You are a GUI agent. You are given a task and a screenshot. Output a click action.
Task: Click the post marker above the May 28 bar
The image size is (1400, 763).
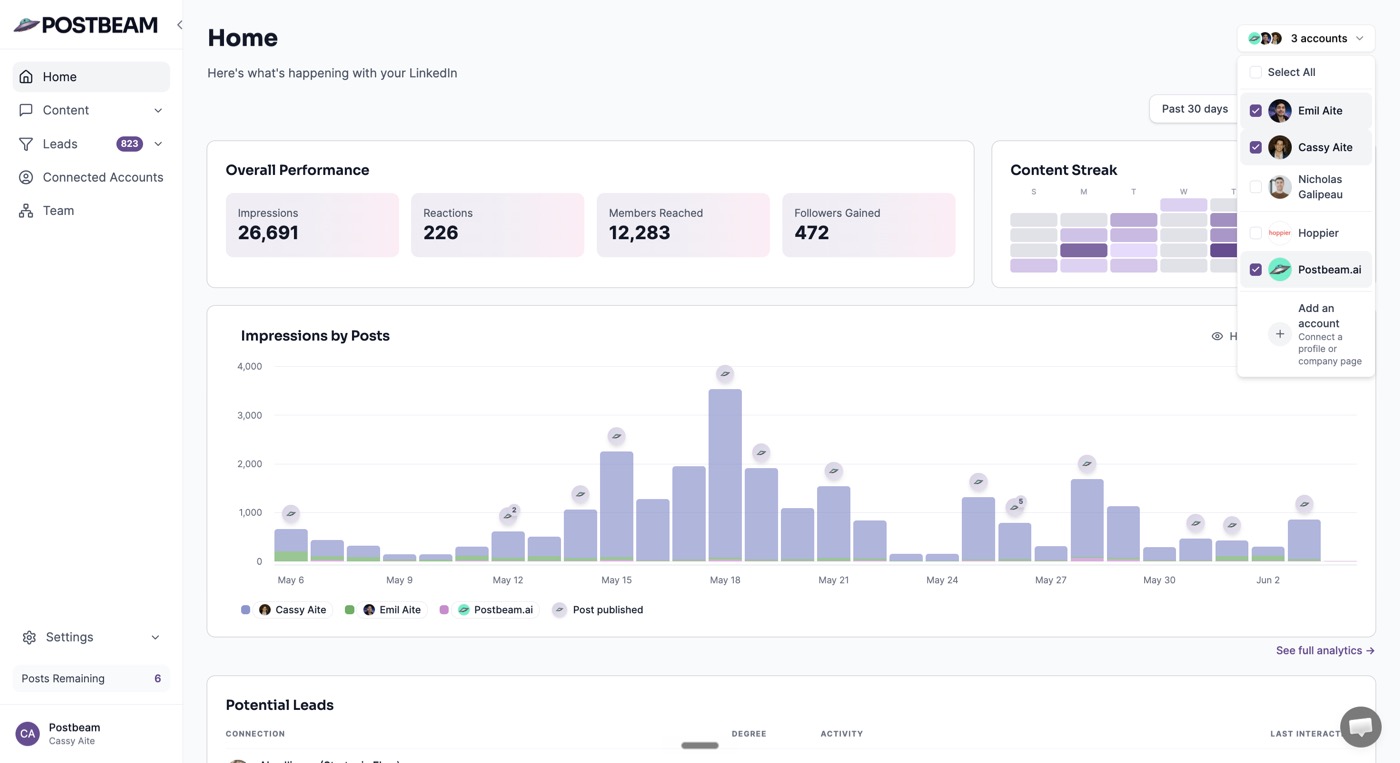tap(1087, 464)
